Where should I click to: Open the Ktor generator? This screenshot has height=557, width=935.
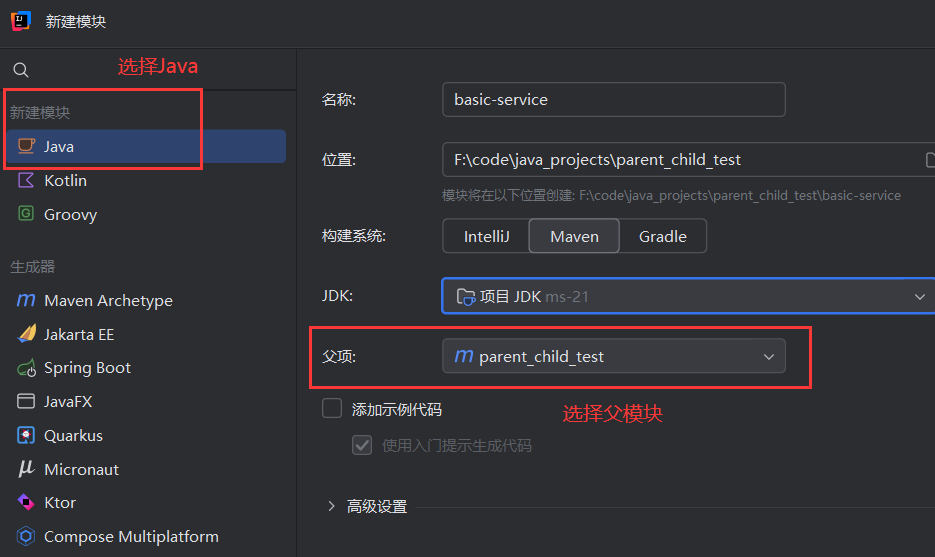tap(59, 503)
